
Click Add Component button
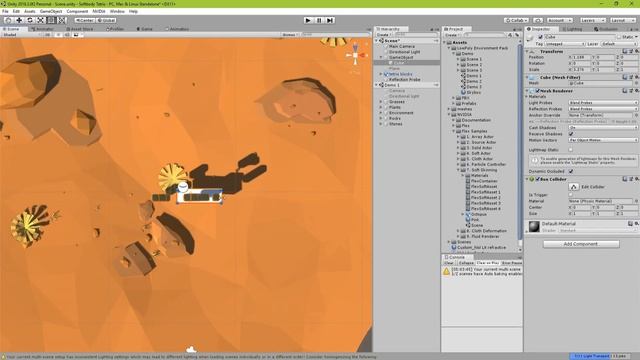tap(581, 244)
